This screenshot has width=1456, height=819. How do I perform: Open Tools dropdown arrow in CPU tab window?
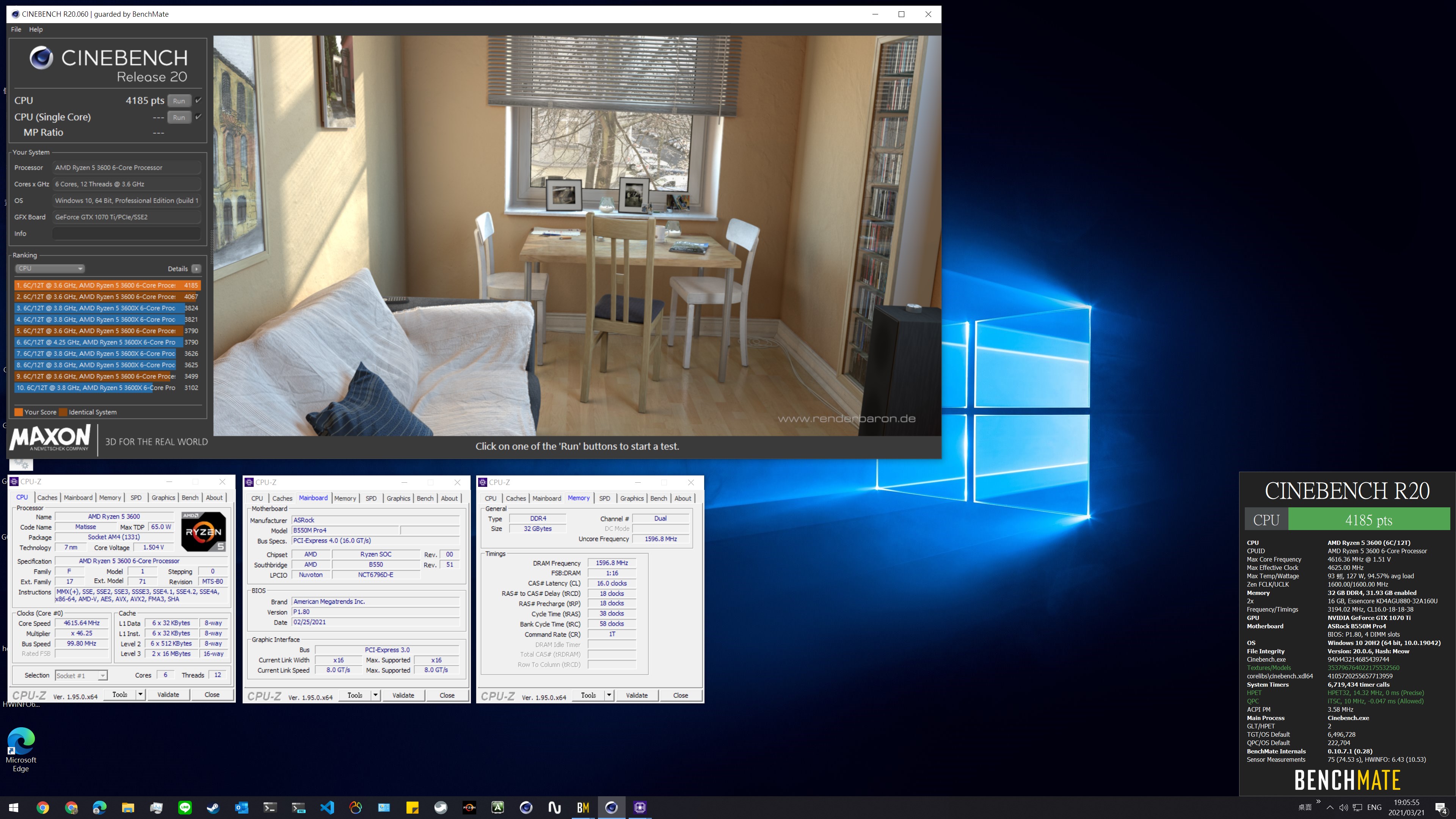[x=141, y=695]
